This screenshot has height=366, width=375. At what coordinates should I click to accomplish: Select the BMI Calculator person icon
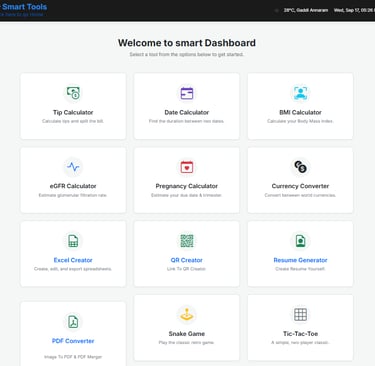point(300,93)
